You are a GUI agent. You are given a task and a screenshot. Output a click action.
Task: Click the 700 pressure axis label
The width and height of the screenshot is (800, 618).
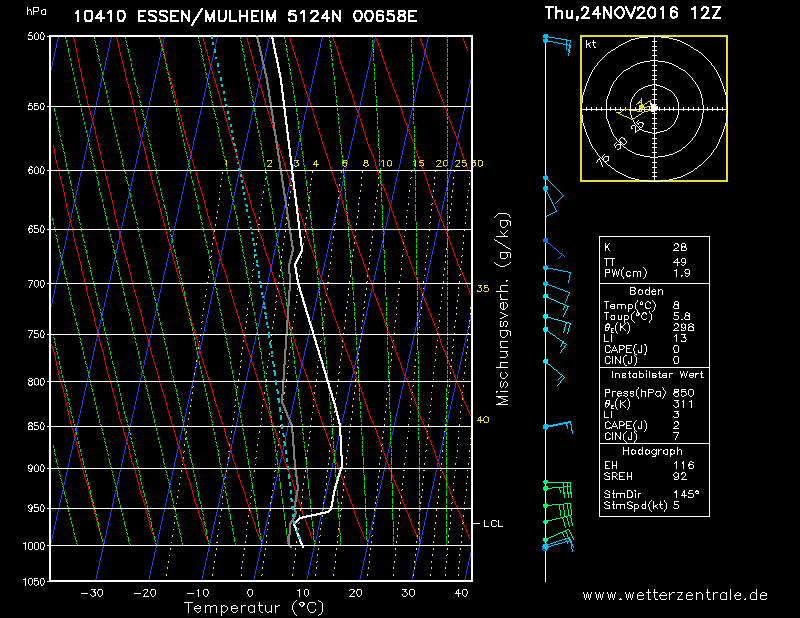pyautogui.click(x=35, y=284)
